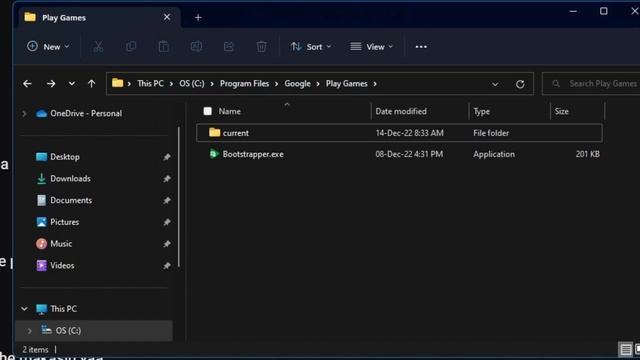Click the navigation pane scrollbar
Viewport: 640px width, 360px height.
tap(179, 197)
